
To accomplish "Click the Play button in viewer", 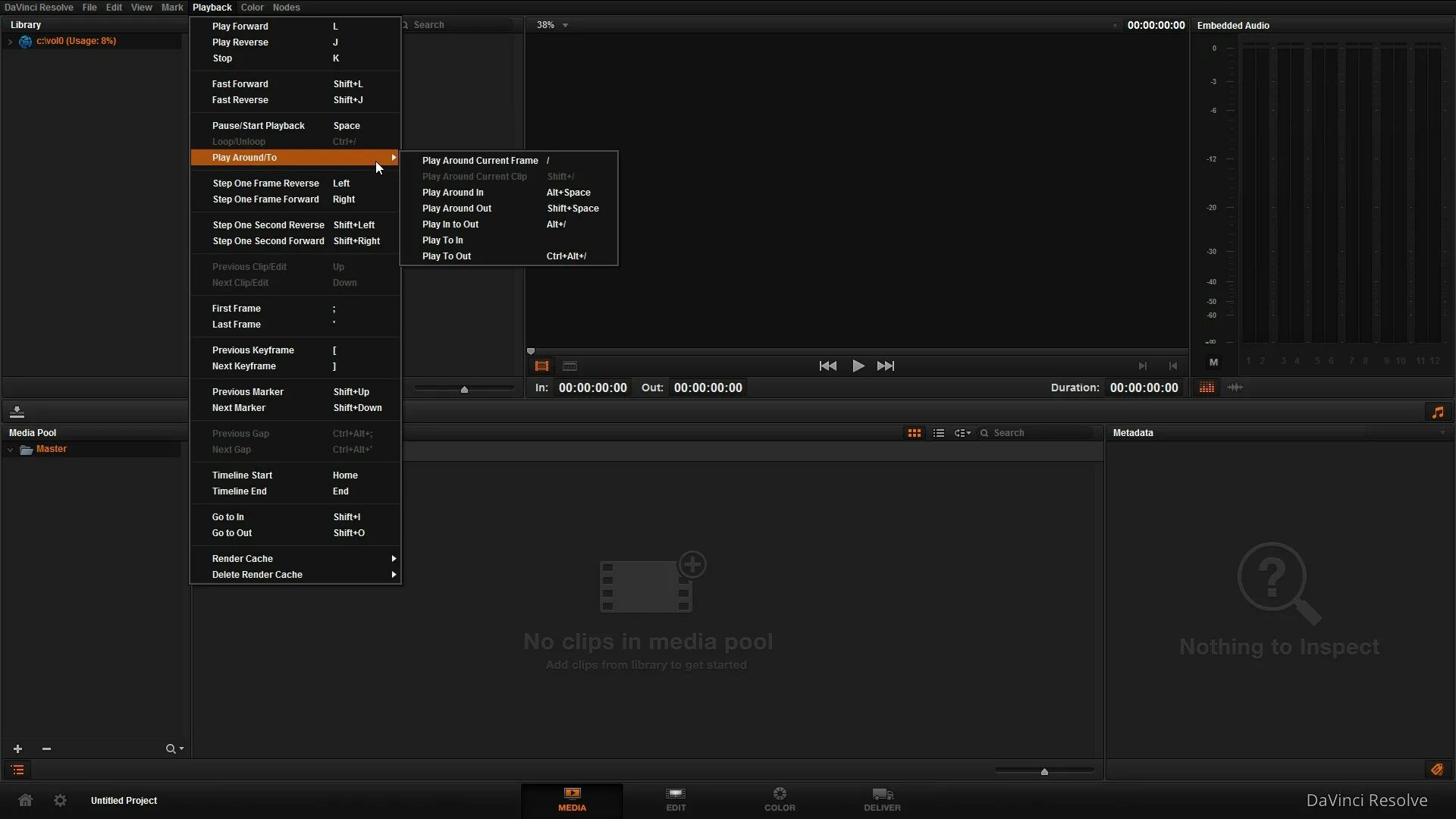I will [858, 366].
